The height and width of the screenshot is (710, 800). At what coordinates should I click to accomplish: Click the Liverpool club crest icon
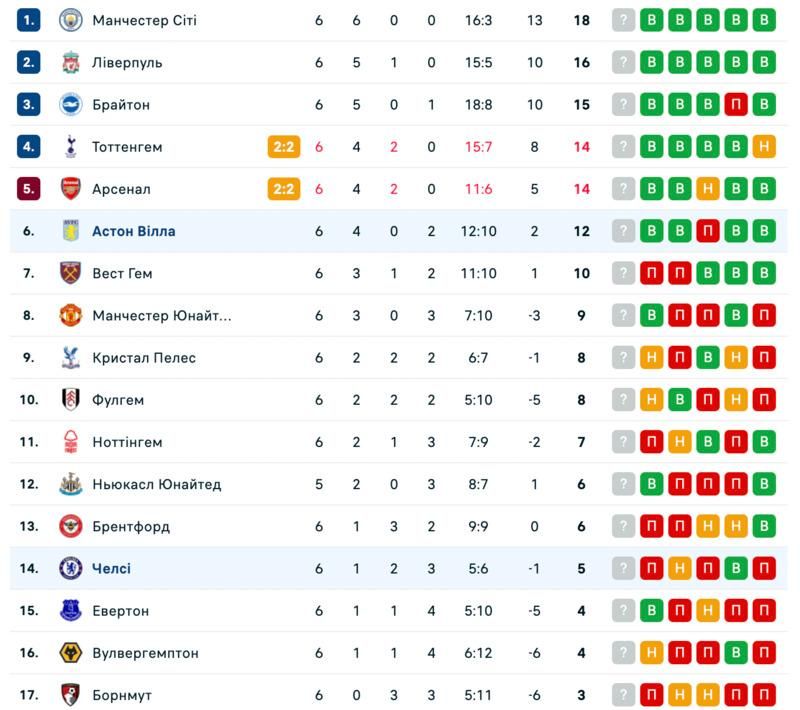[x=70, y=62]
